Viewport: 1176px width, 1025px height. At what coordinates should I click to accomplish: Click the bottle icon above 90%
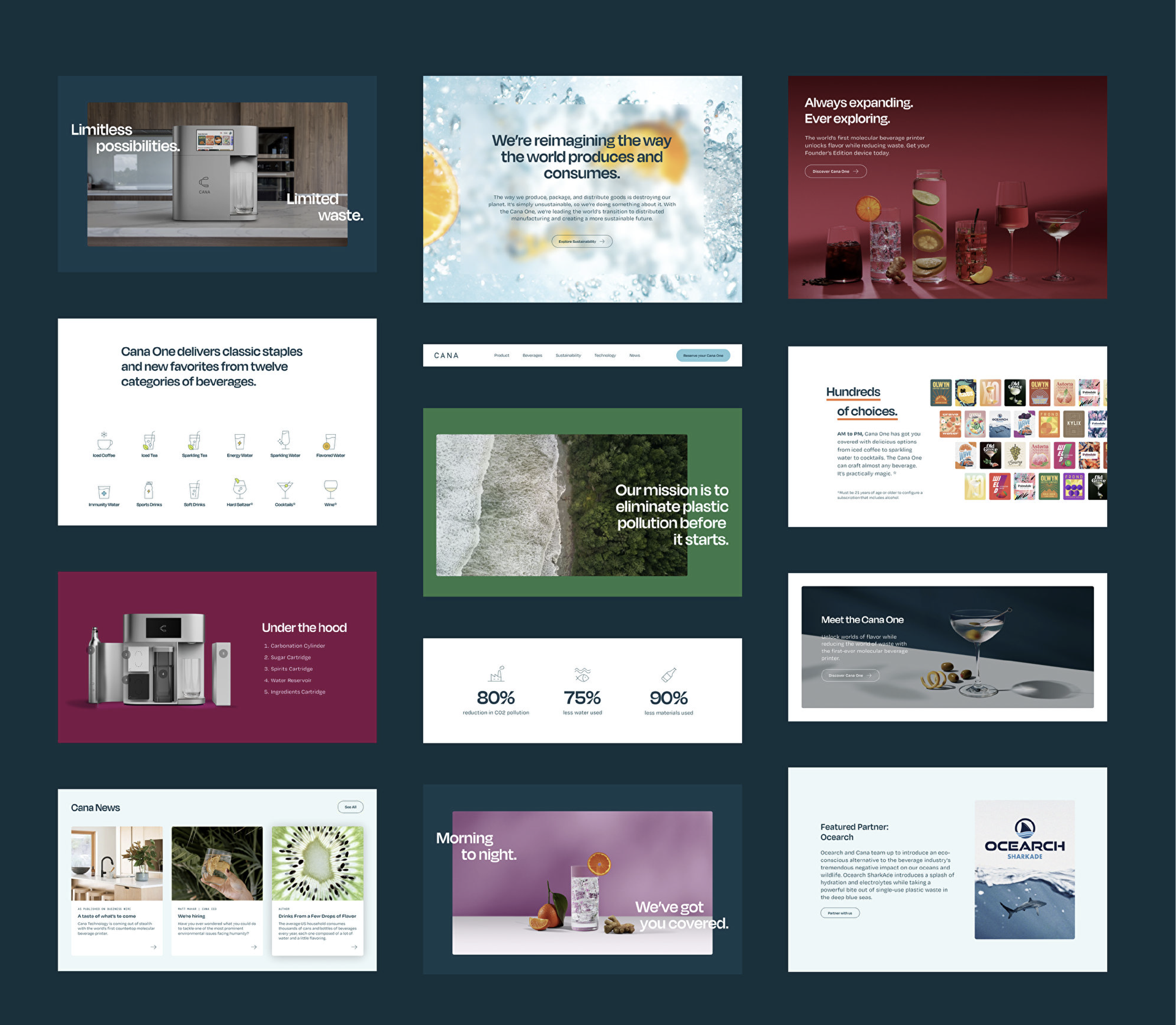point(668,675)
